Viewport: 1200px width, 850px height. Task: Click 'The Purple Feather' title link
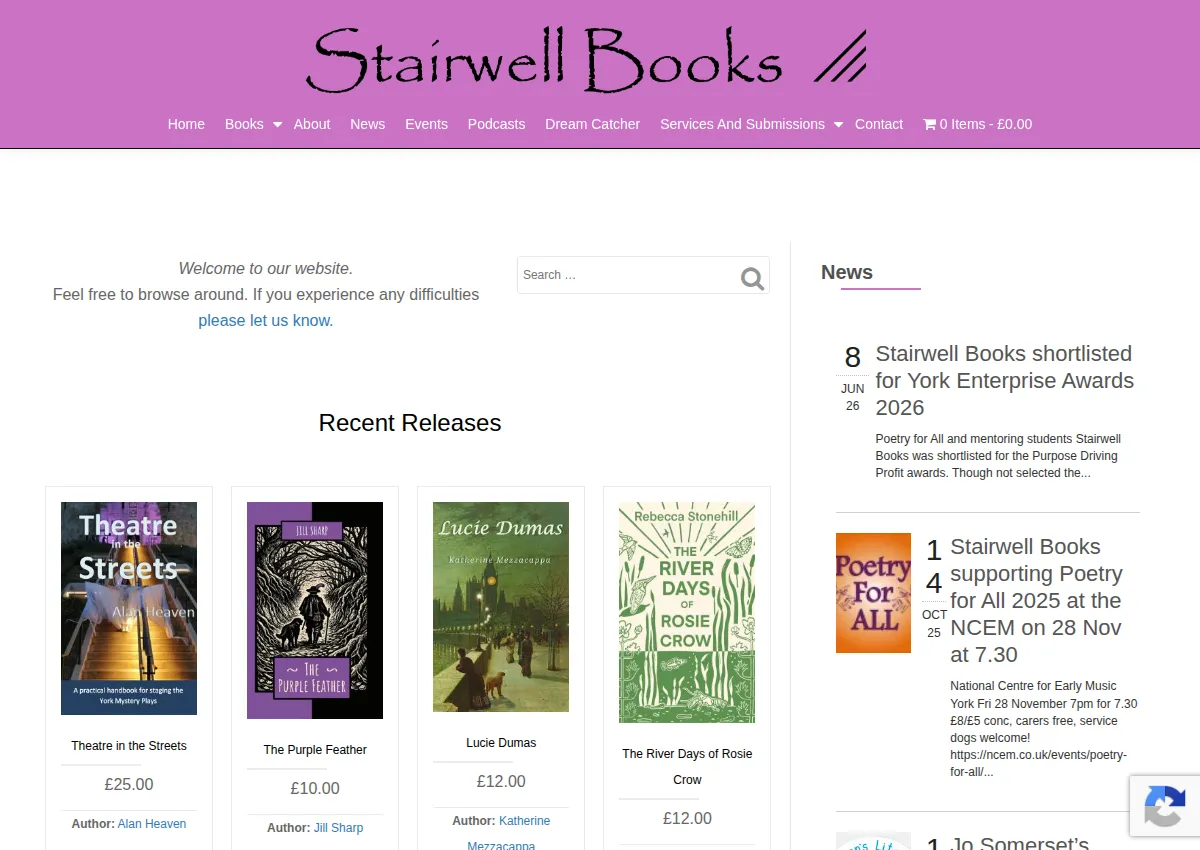pos(315,750)
